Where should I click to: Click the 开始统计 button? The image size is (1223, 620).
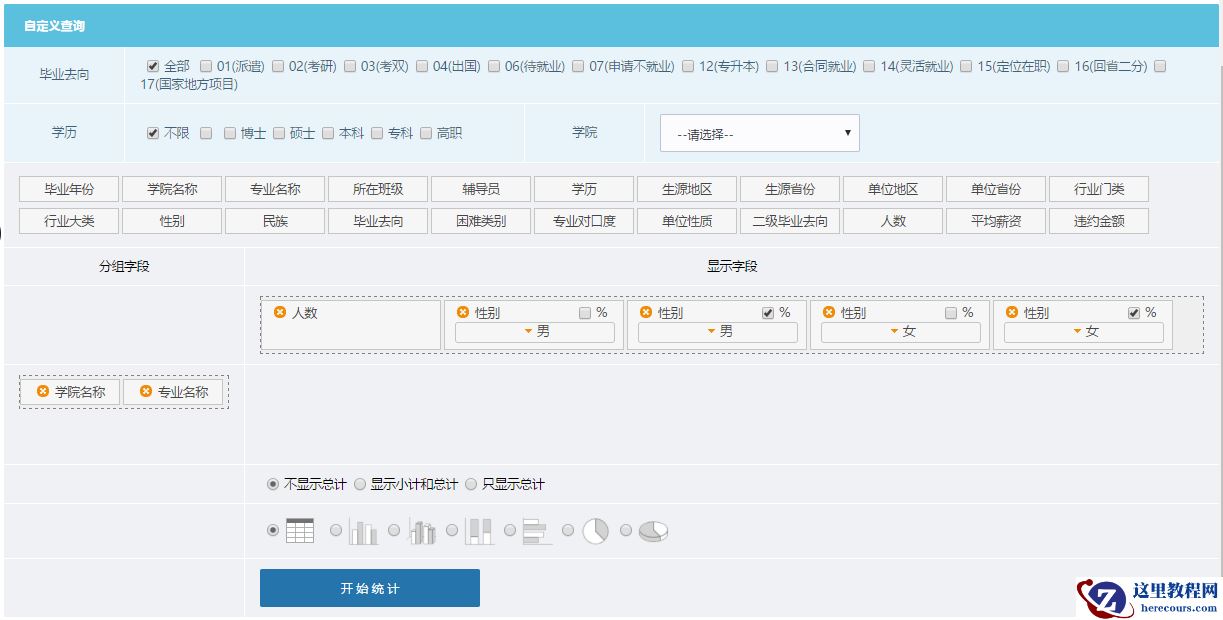coord(370,588)
